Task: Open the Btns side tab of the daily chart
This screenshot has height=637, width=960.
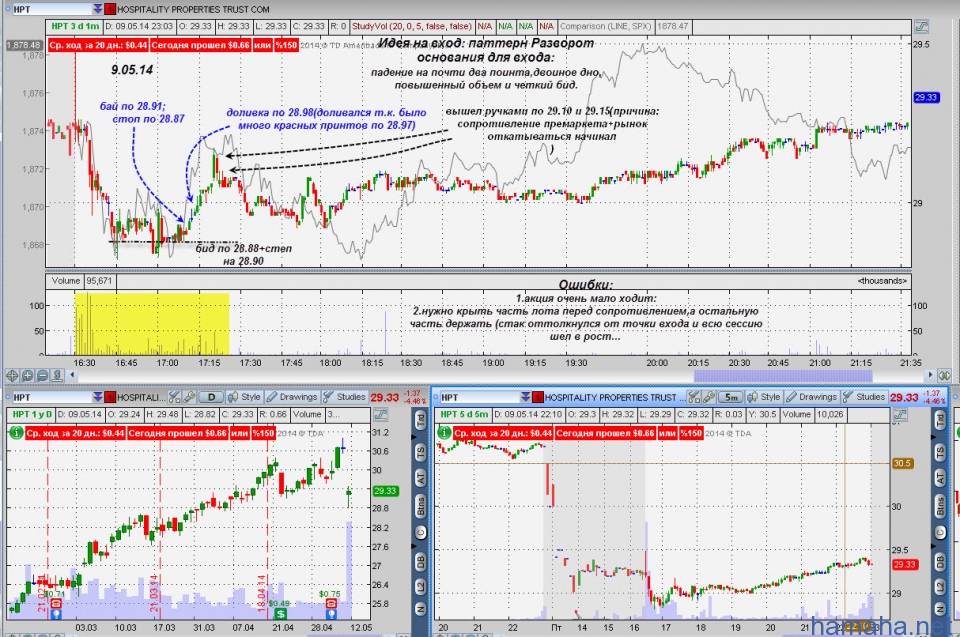Action: pyautogui.click(x=421, y=506)
